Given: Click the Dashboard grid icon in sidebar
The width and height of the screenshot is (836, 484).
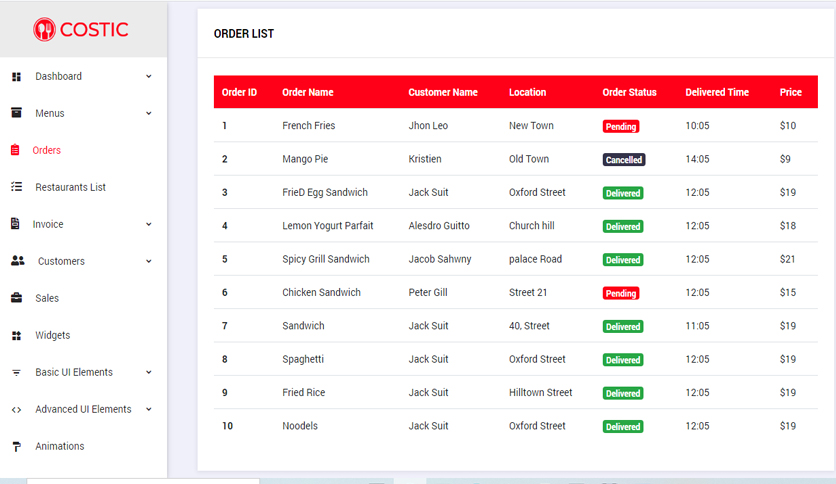Looking at the screenshot, I should [x=17, y=77].
